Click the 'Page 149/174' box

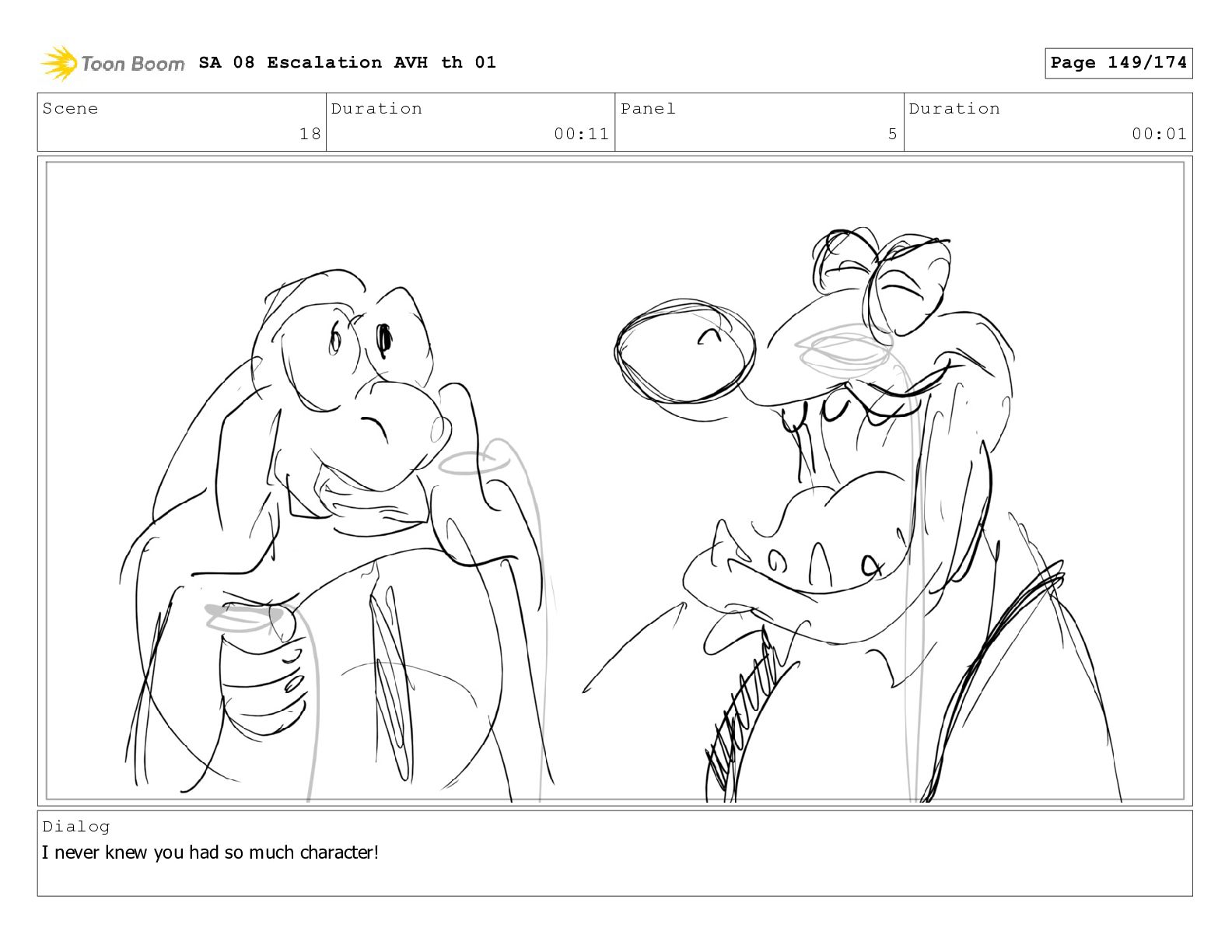tap(1118, 63)
